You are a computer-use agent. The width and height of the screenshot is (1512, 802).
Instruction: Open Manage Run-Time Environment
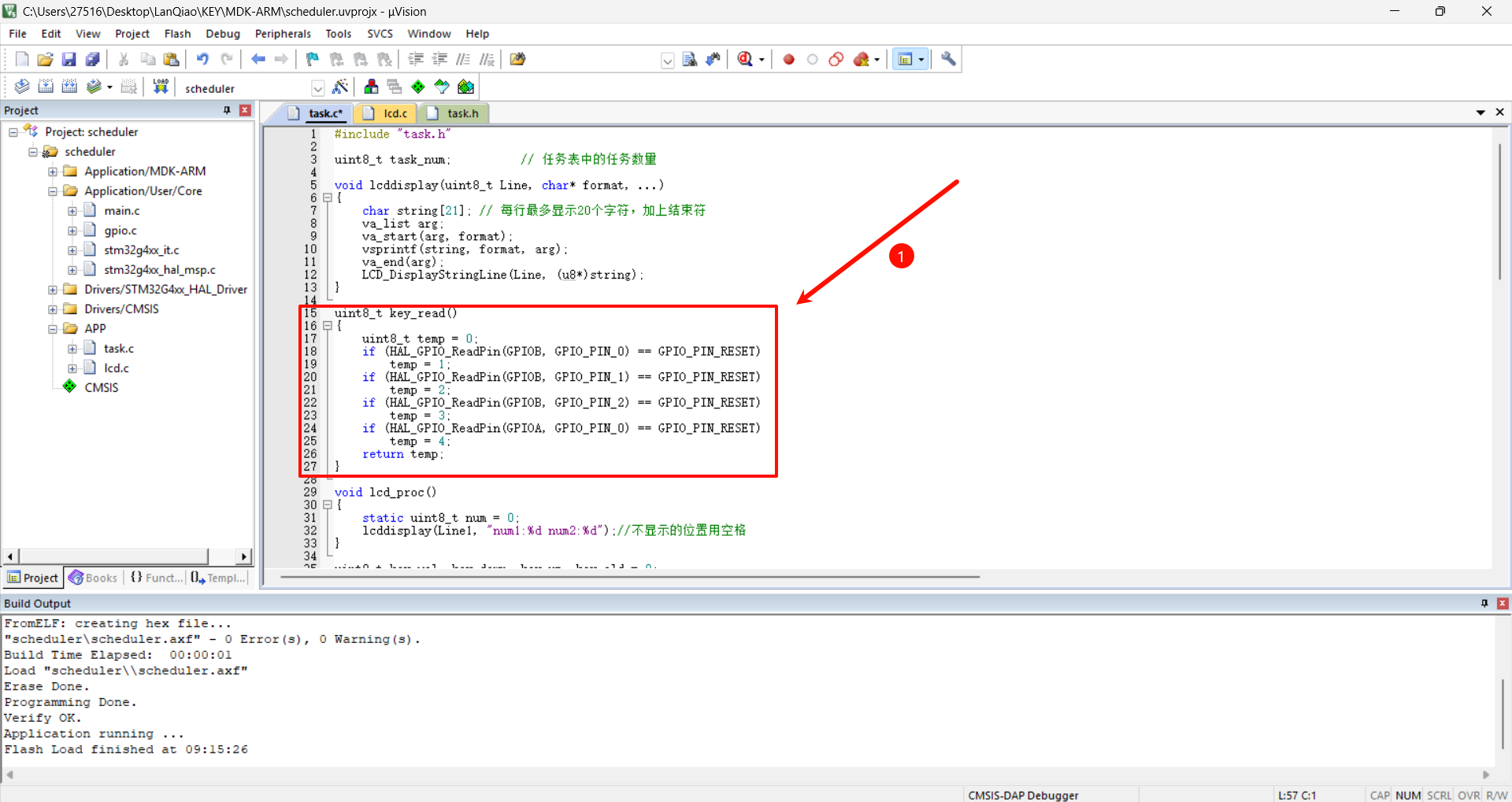click(418, 87)
